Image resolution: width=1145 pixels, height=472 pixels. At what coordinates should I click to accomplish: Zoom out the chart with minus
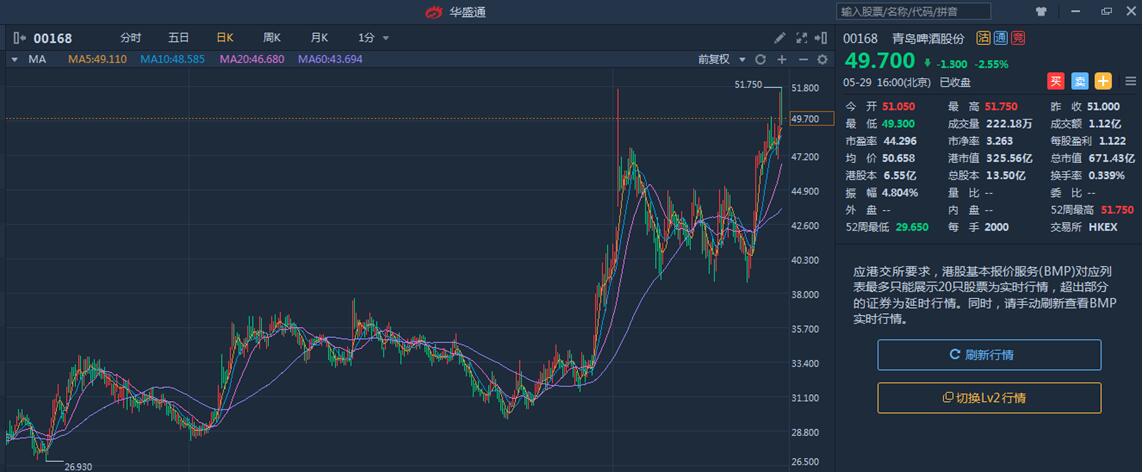click(803, 59)
